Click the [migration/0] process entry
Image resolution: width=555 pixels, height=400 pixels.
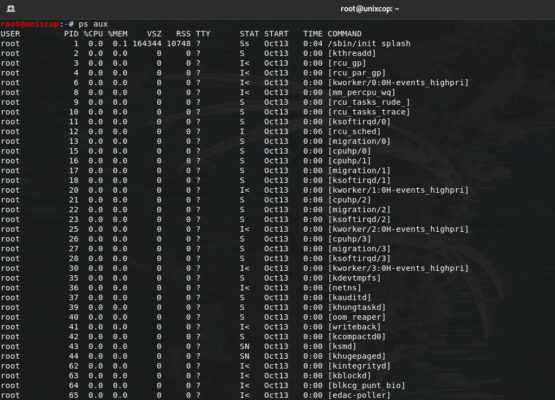coord(359,142)
